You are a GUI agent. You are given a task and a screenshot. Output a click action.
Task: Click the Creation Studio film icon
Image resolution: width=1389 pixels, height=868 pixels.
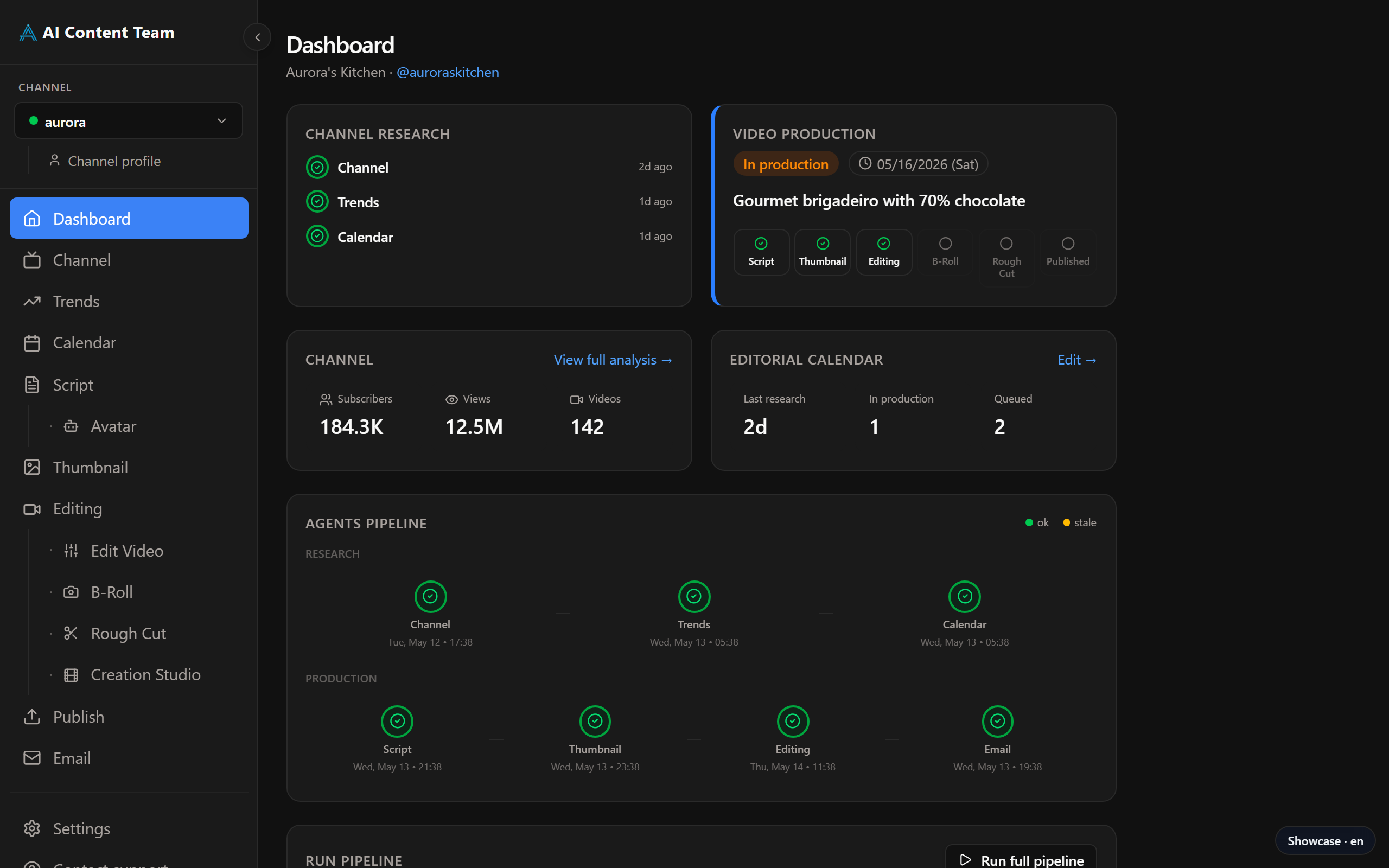click(71, 675)
